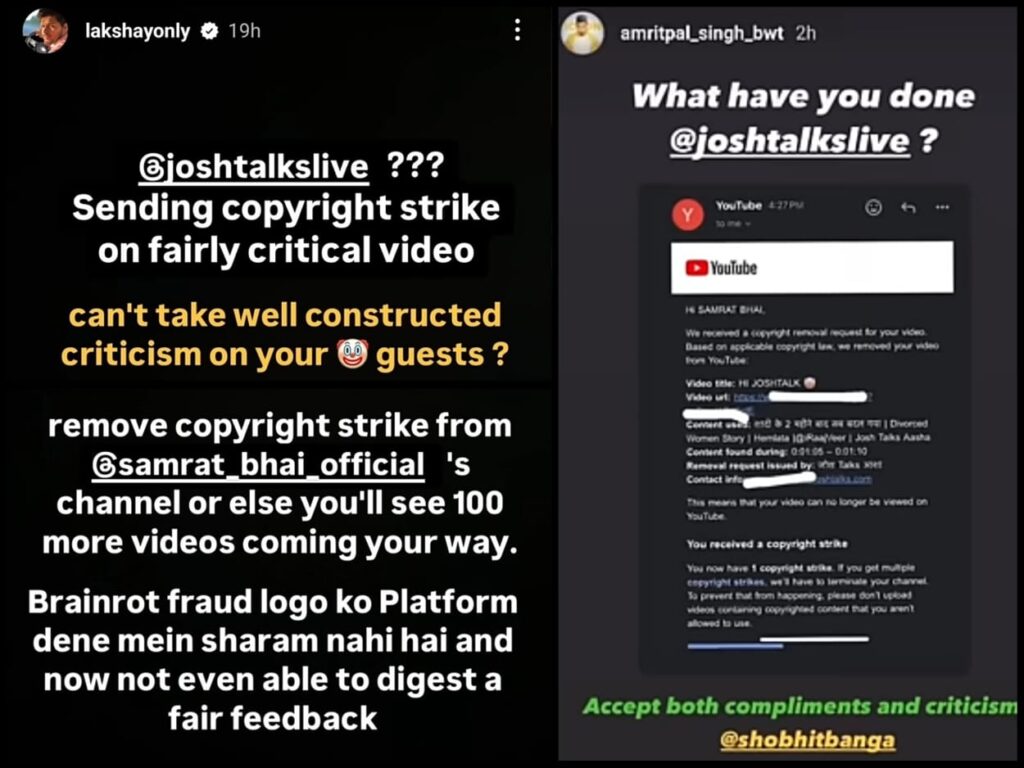The width and height of the screenshot is (1024, 768).
Task: Click the emoji reaction icon in email
Action: point(873,208)
